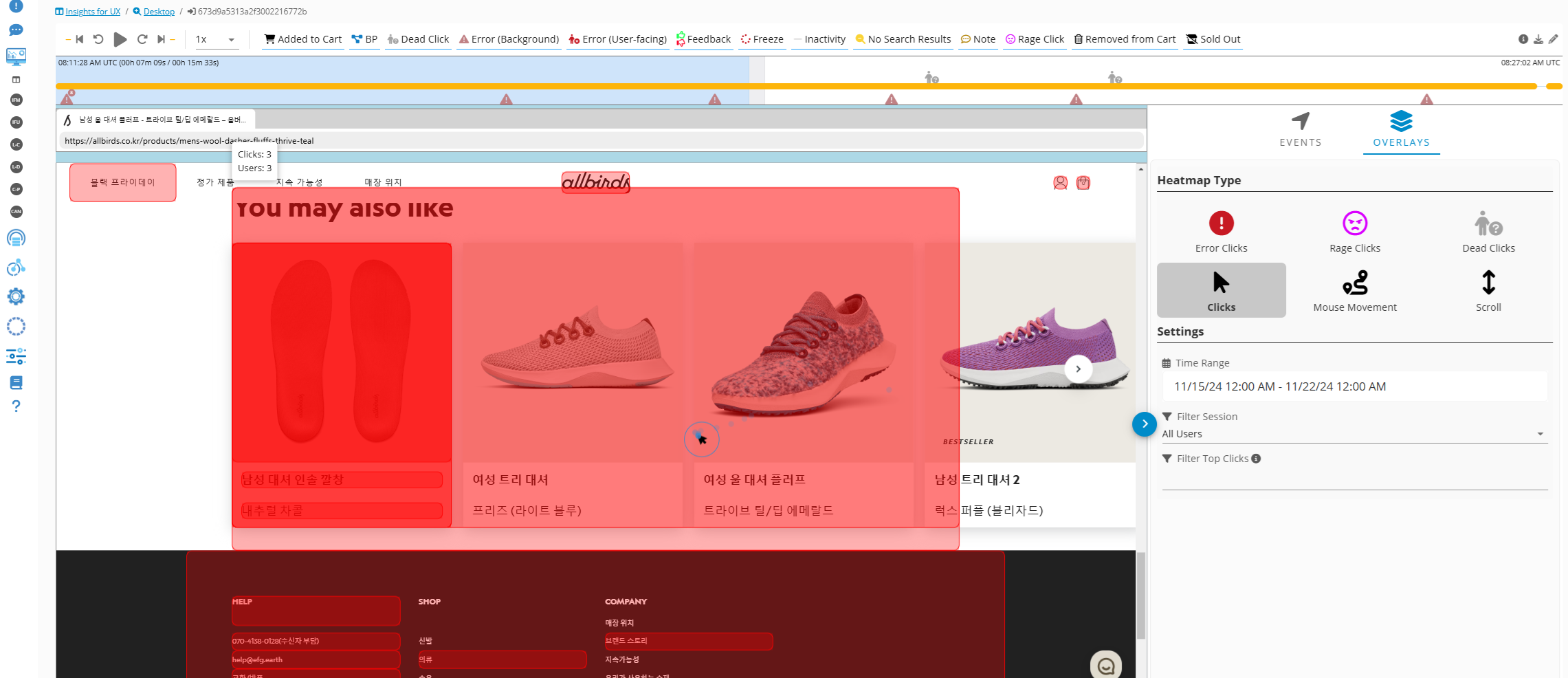Viewport: 1568px width, 678px height.
Task: Click the Time Range date field
Action: (1354, 386)
